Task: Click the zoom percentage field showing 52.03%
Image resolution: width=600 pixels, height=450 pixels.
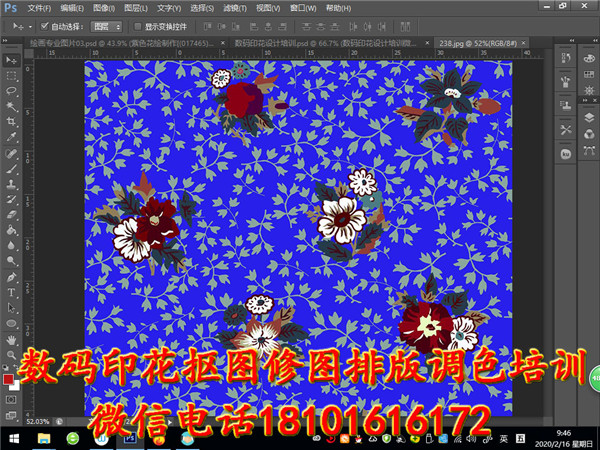Action: (x=38, y=421)
